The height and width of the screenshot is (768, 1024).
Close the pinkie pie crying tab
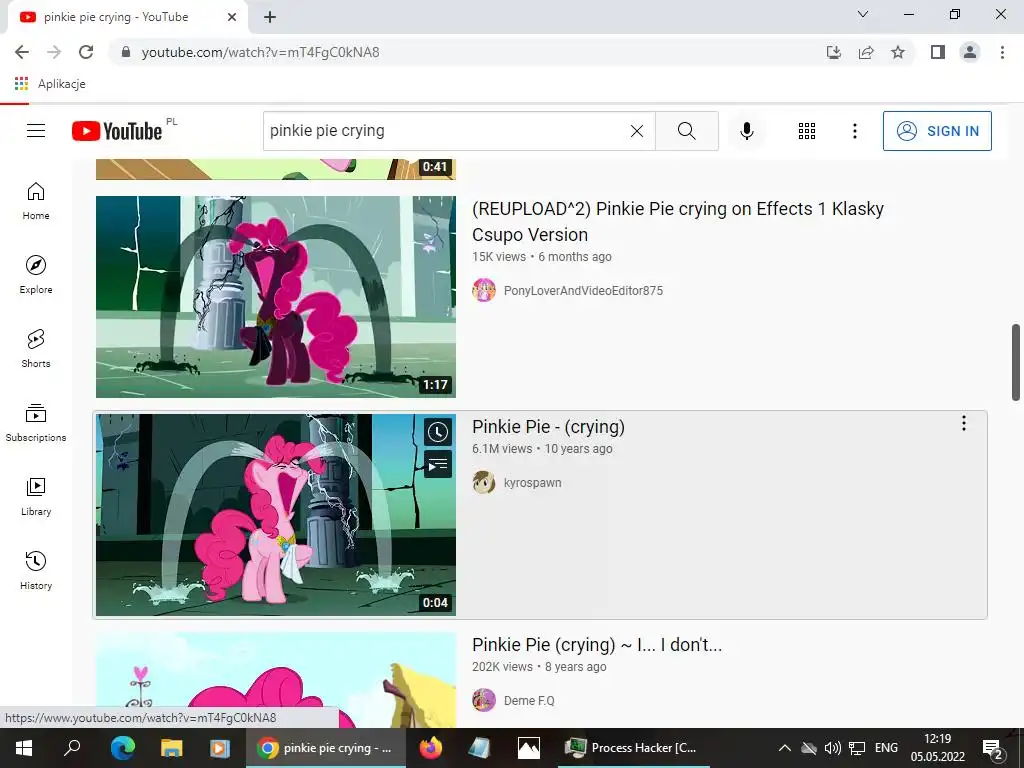tap(232, 17)
